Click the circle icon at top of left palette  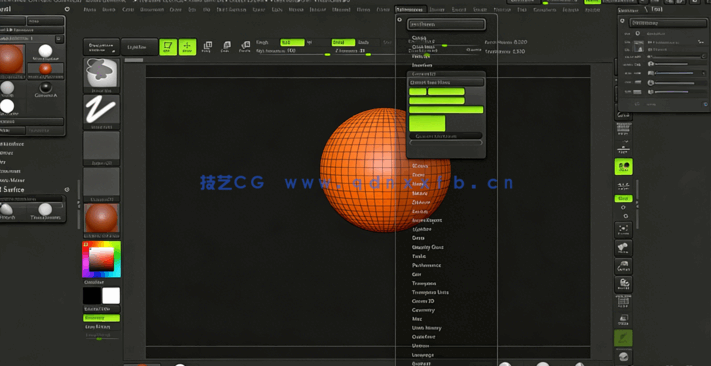pyautogui.click(x=67, y=9)
